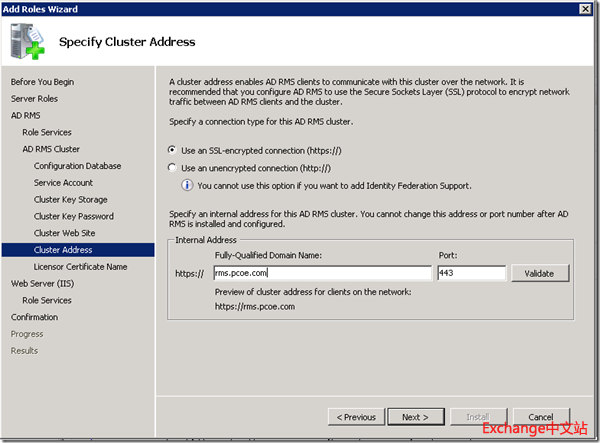Click the https:// prefix label
The image size is (600, 443).
coord(189,274)
